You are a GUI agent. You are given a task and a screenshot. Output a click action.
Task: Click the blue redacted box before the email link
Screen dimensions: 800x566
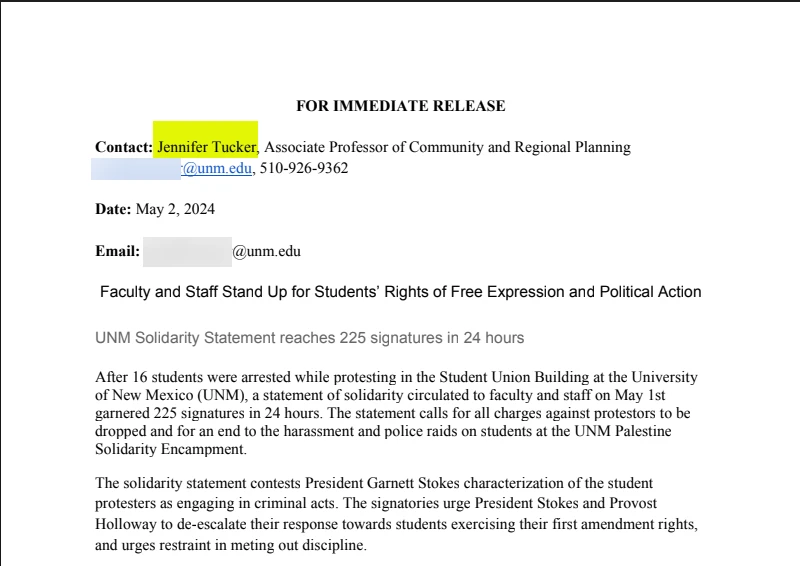pos(136,168)
